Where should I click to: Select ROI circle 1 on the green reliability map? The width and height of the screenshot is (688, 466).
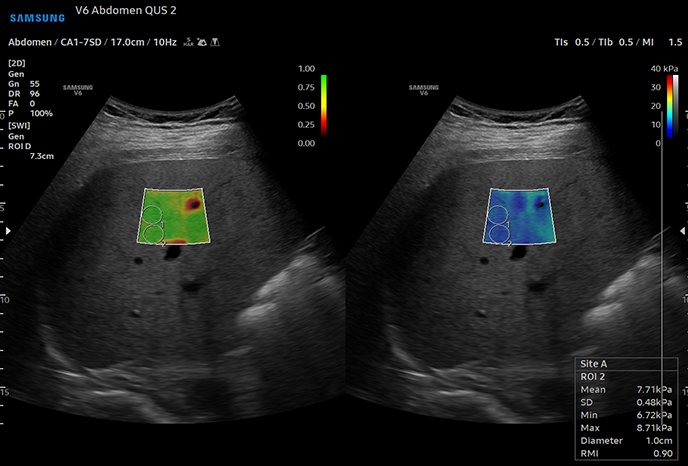(x=151, y=214)
